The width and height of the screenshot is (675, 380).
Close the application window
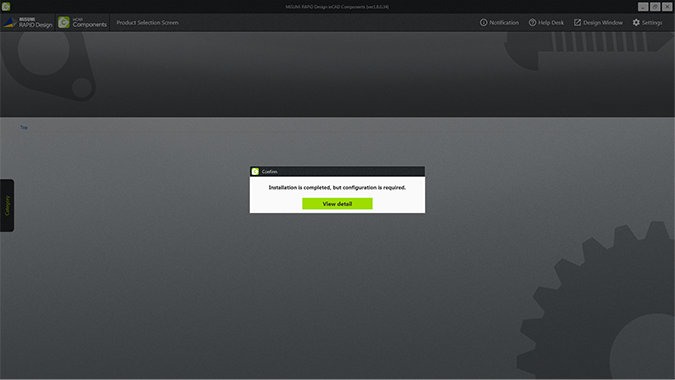tap(667, 6)
